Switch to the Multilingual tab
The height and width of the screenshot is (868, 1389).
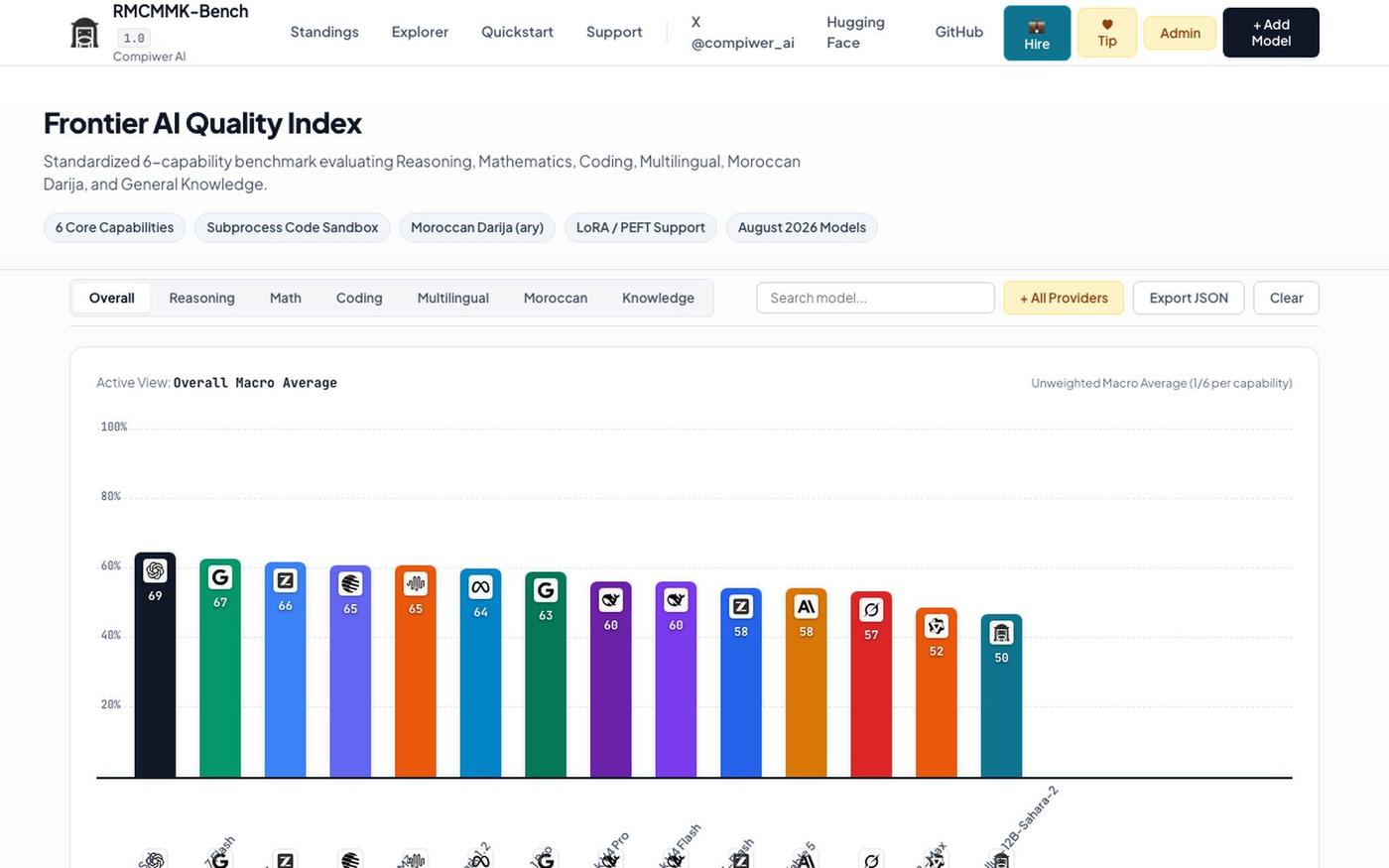click(x=453, y=298)
